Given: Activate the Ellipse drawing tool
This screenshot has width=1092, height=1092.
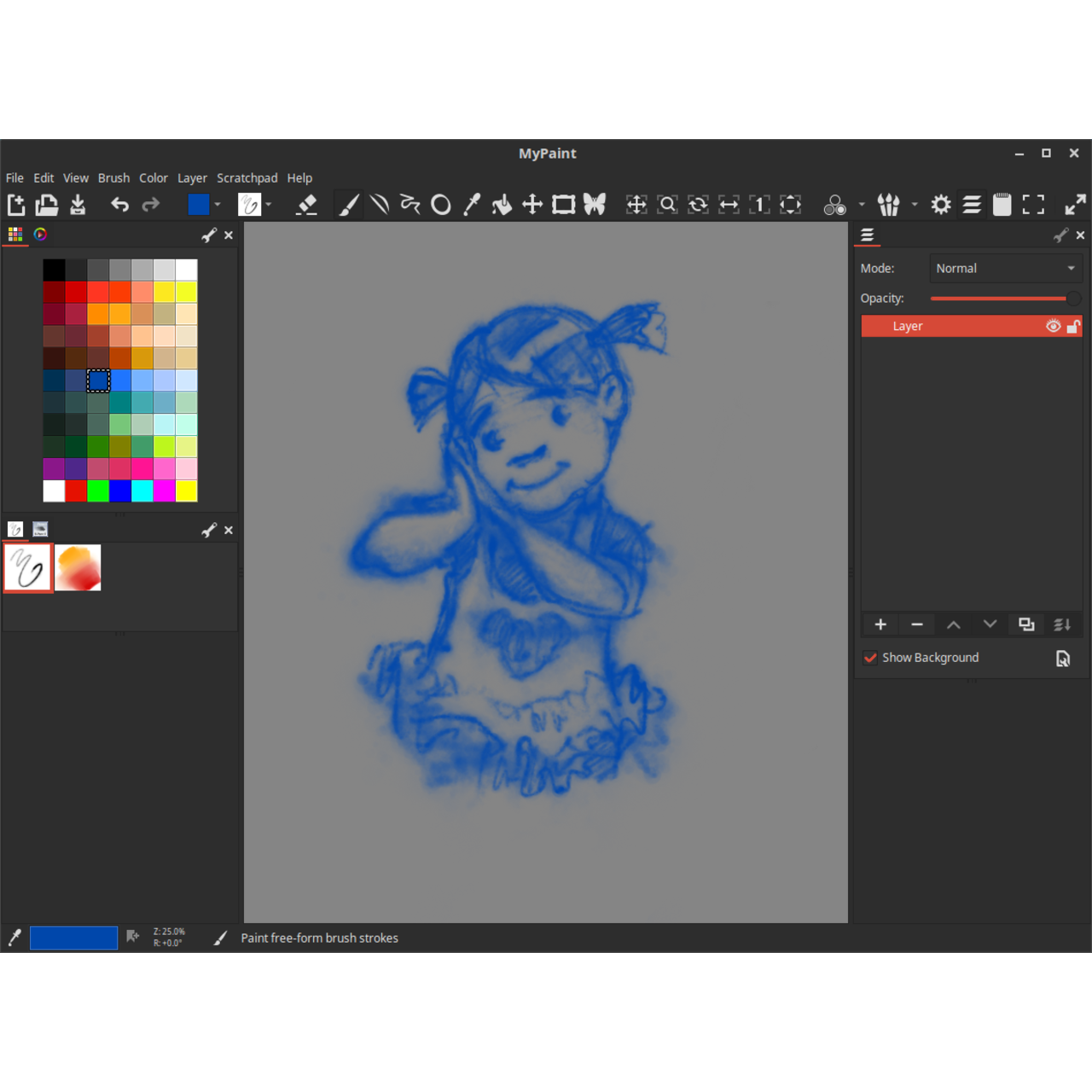Looking at the screenshot, I should pos(441,205).
